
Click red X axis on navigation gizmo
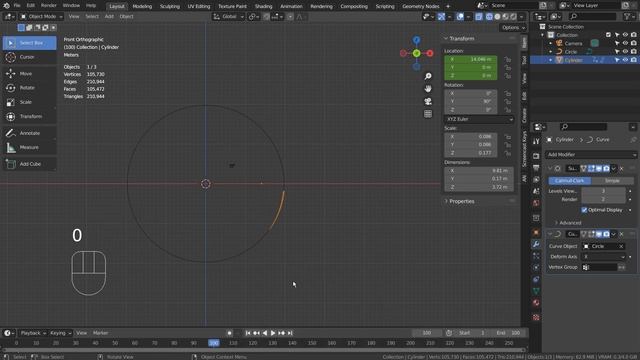click(430, 53)
